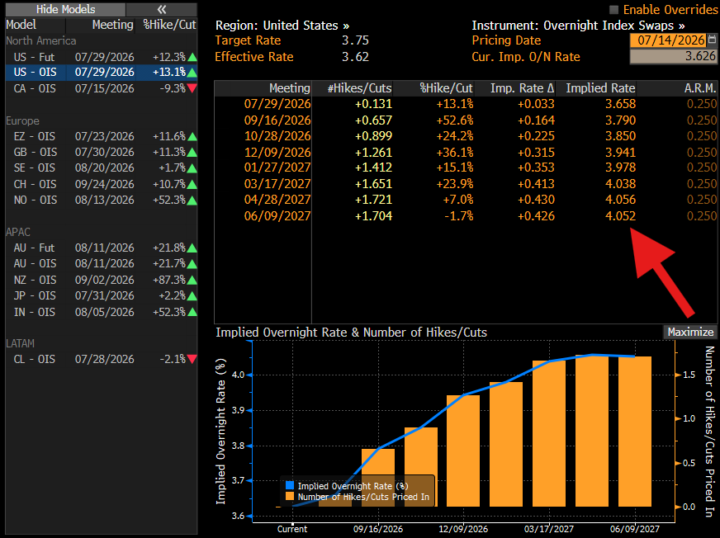Sort by Imp. Rate Δ column header
This screenshot has height=538, width=720.
tap(522, 88)
